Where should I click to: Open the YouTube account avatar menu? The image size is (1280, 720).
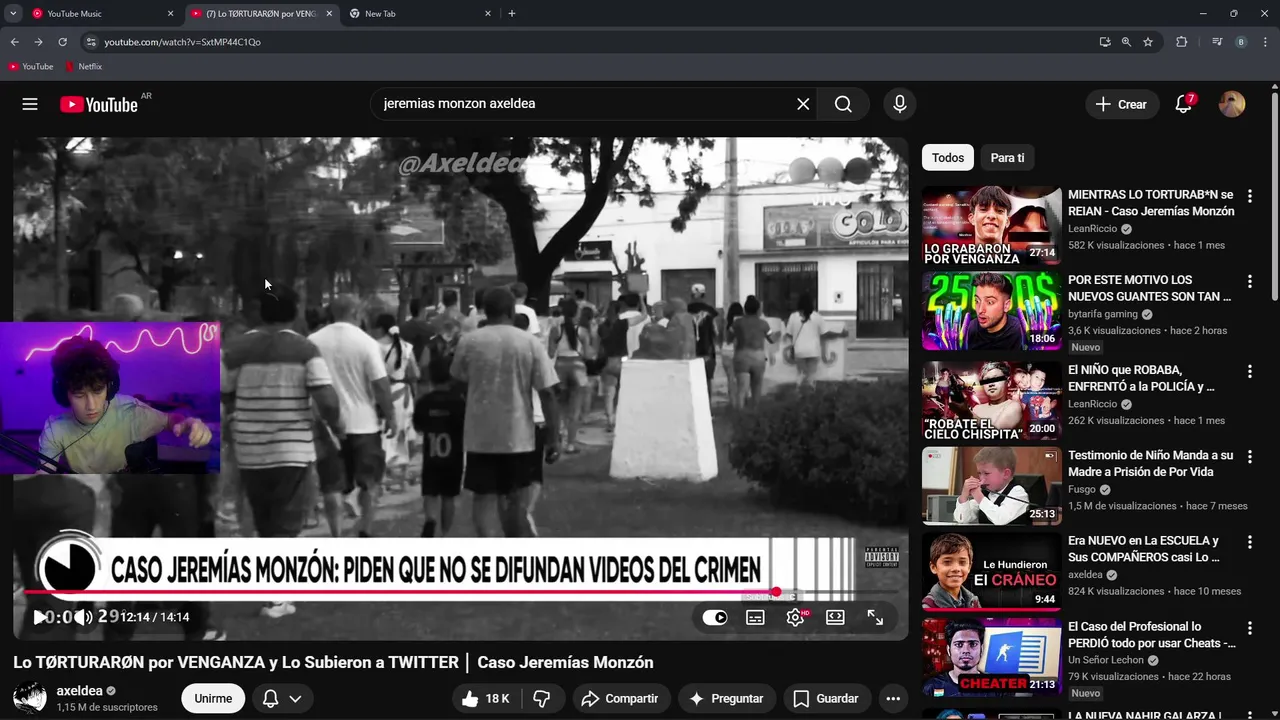point(1232,104)
